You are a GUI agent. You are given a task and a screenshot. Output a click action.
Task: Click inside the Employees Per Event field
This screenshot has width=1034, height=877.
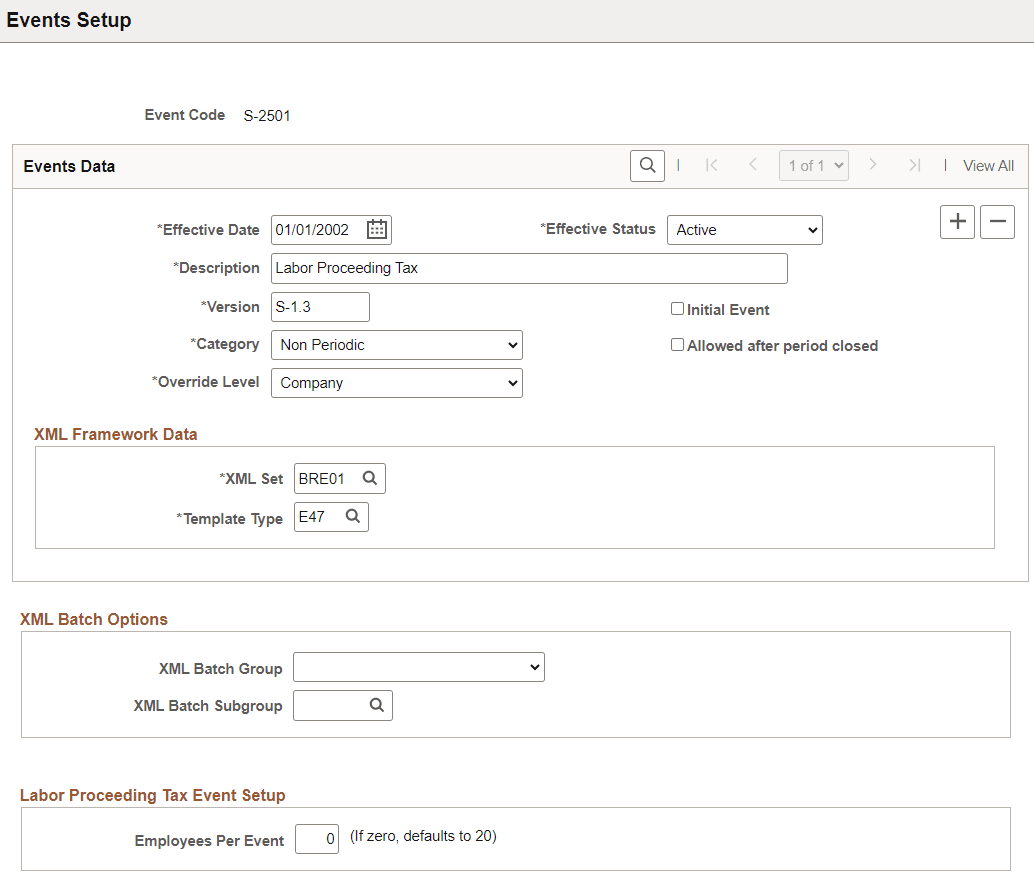point(316,839)
